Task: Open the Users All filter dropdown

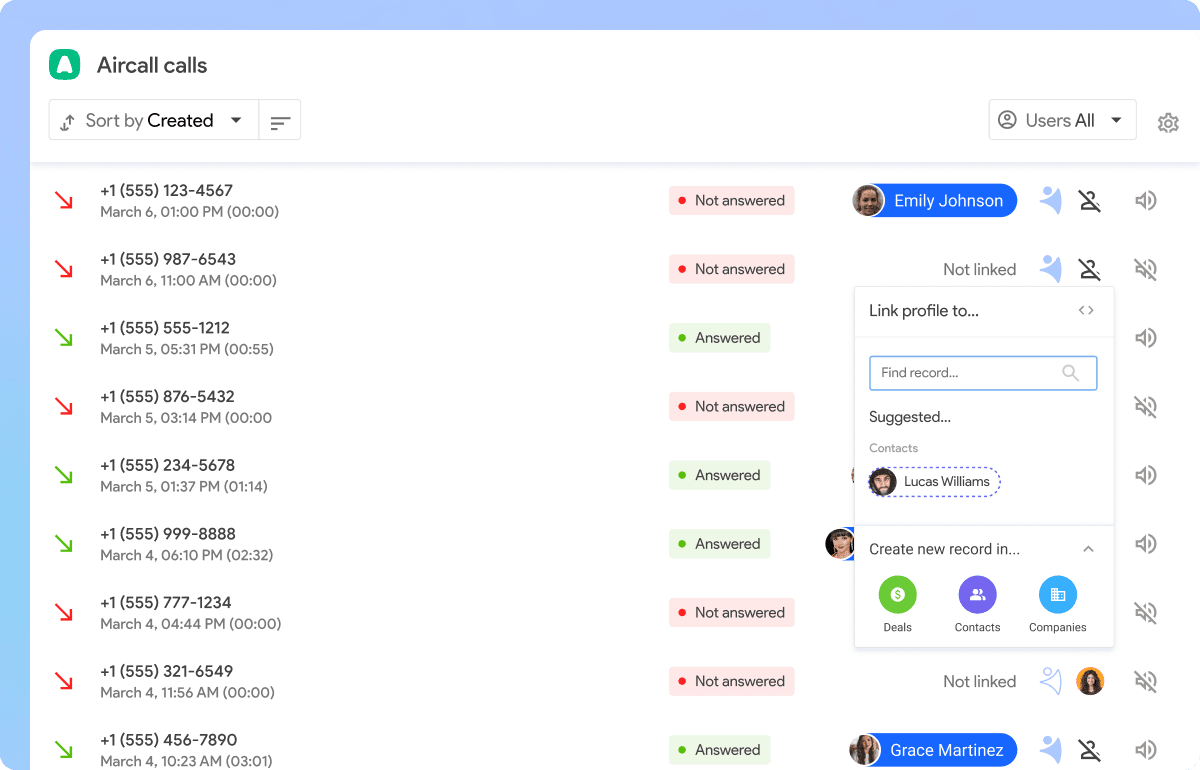Action: [x=1062, y=120]
